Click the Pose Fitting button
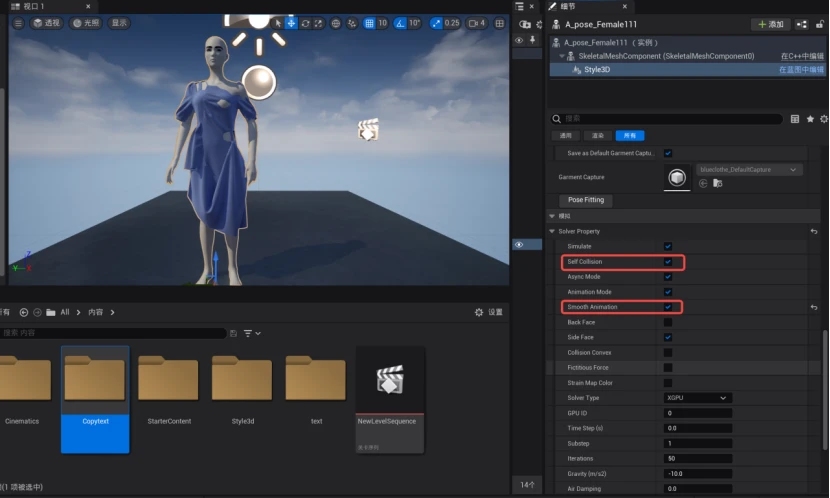 (x=586, y=200)
